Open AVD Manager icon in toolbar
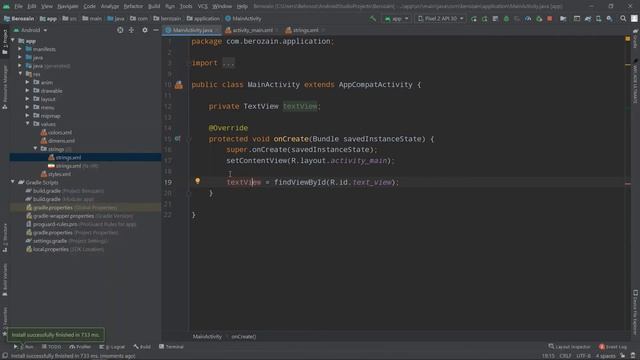Screen dimensions: 640x360 coord(598,19)
